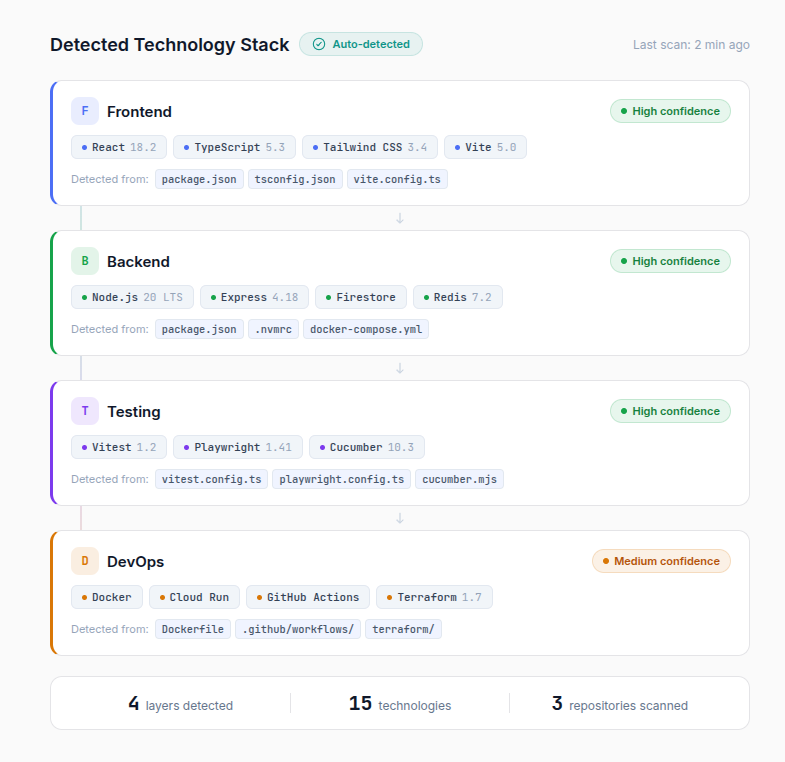The image size is (785, 762).
Task: Select the Terraform 1.7 chip
Action: click(434, 597)
